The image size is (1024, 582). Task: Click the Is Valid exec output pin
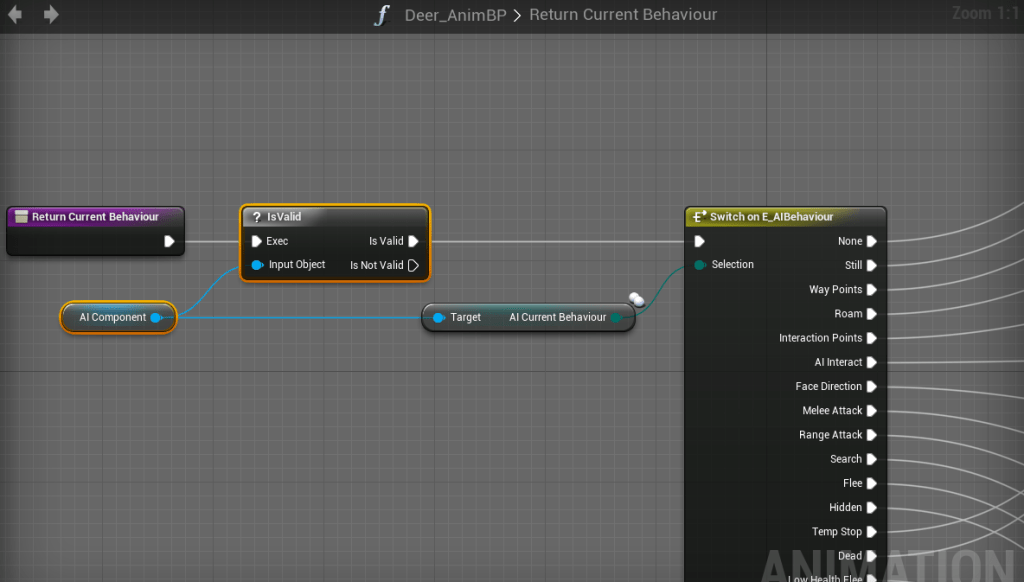[x=413, y=241]
